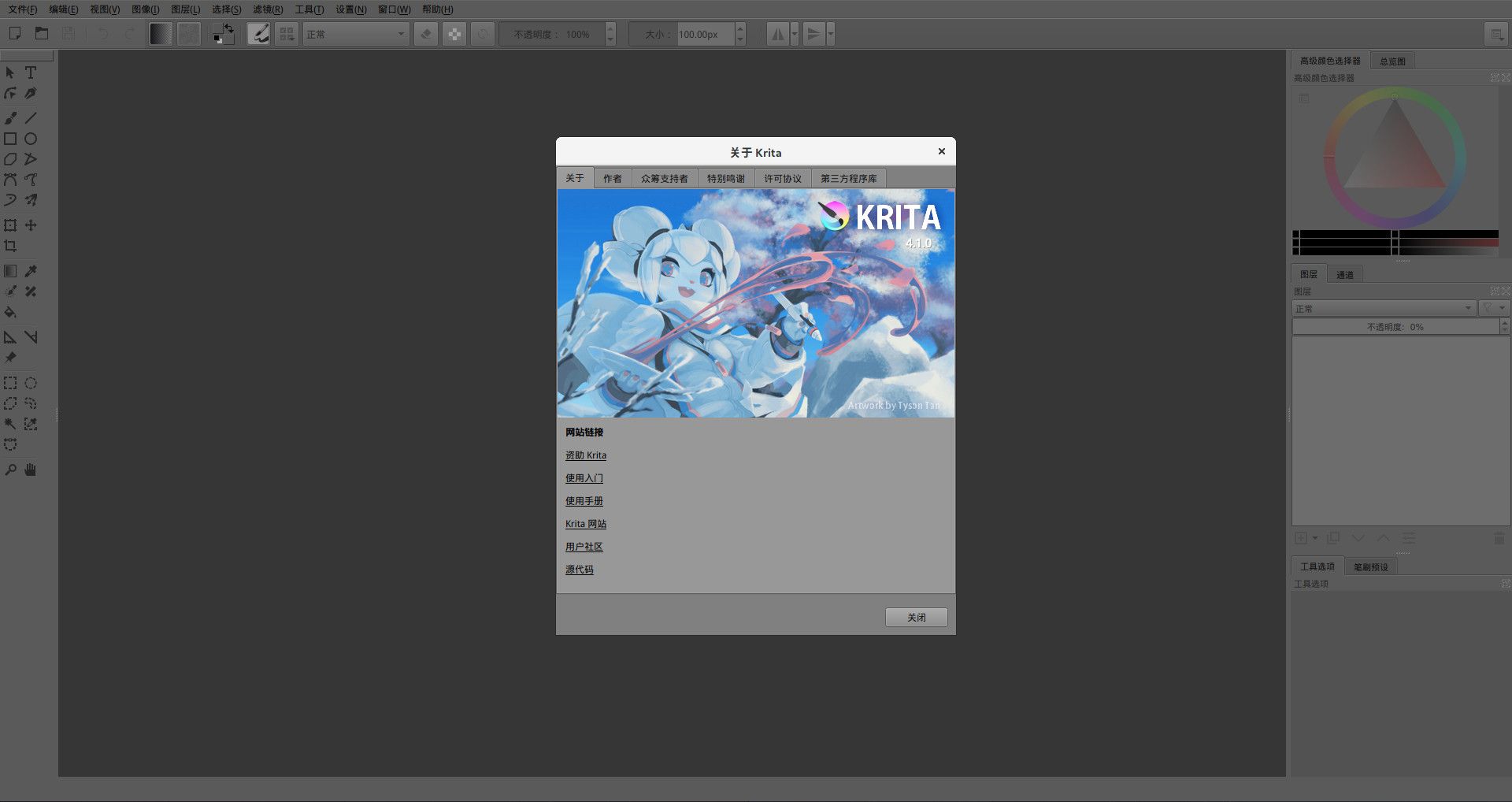Select the Bezier Curve tool
The width and height of the screenshot is (1512, 802).
coord(10,180)
